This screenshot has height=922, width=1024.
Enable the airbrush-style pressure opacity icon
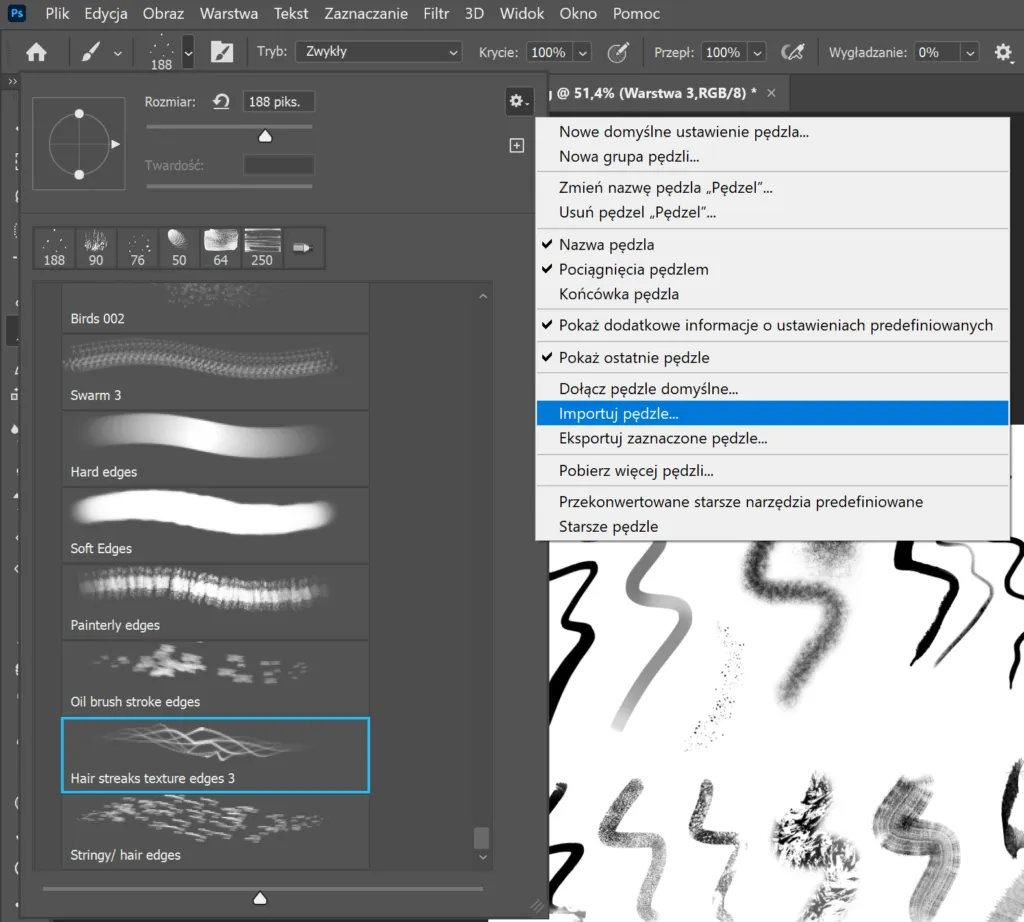(x=618, y=52)
